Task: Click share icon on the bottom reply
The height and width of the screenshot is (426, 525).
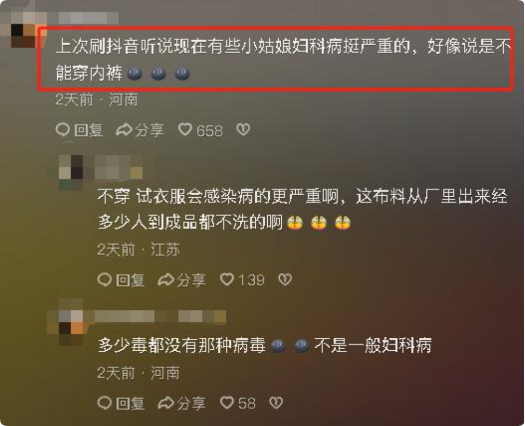Action: point(166,403)
